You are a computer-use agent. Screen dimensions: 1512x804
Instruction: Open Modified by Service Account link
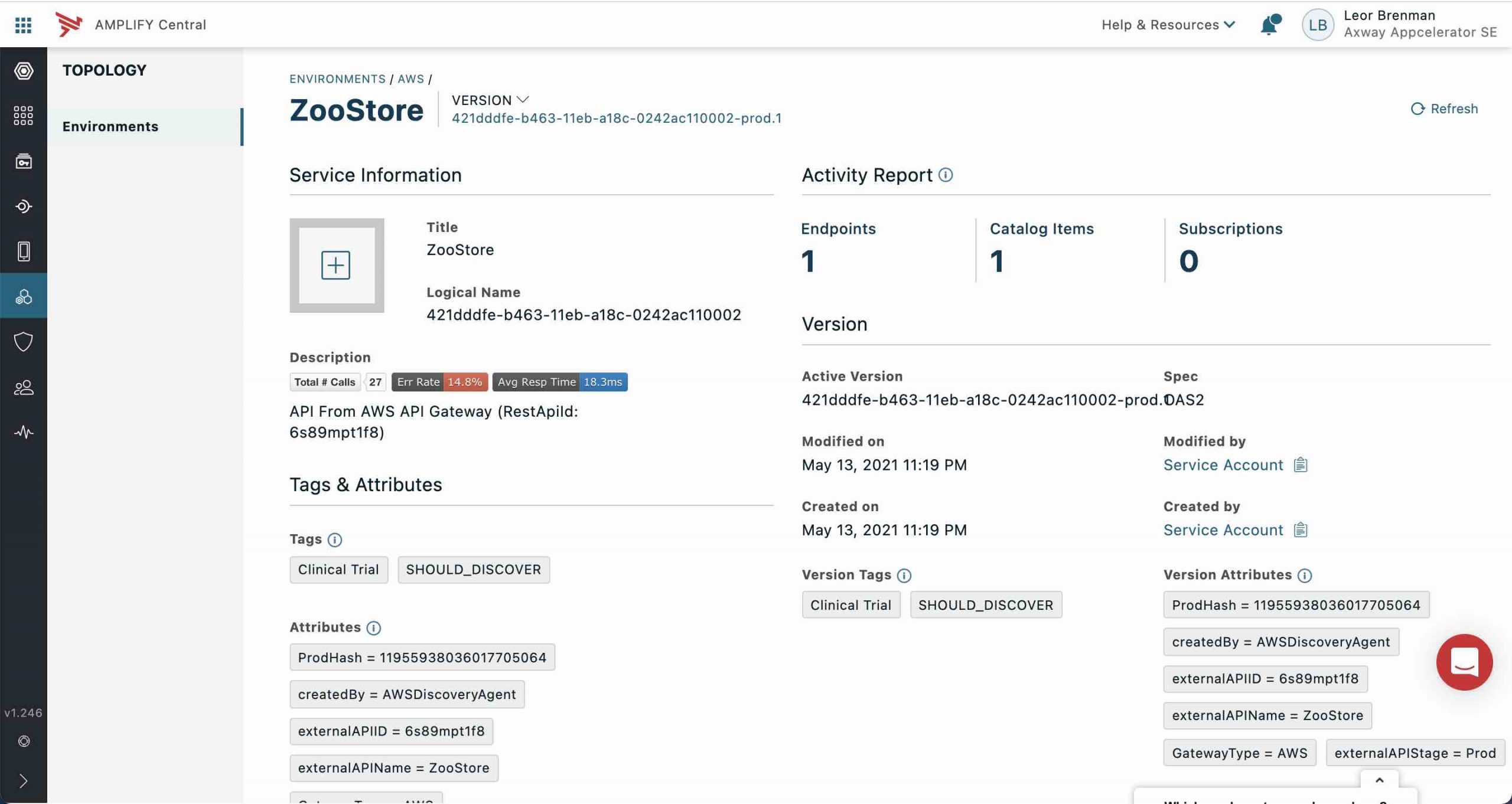click(1223, 465)
